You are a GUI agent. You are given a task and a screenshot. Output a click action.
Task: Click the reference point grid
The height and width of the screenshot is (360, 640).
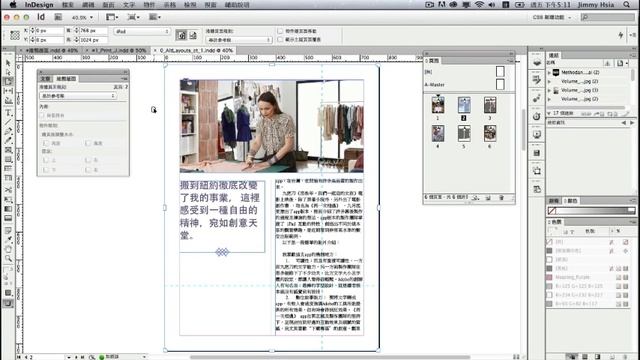pos(15,36)
